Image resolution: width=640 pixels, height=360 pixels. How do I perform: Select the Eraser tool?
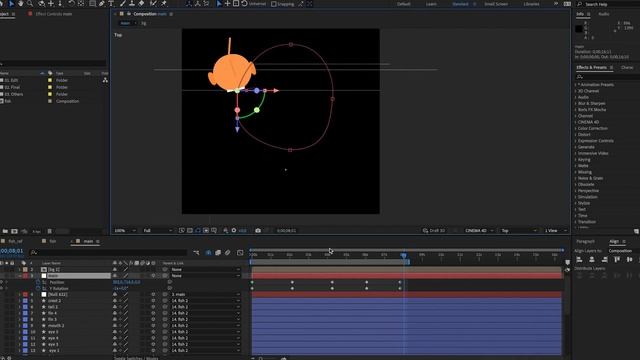pyautogui.click(x=141, y=4)
